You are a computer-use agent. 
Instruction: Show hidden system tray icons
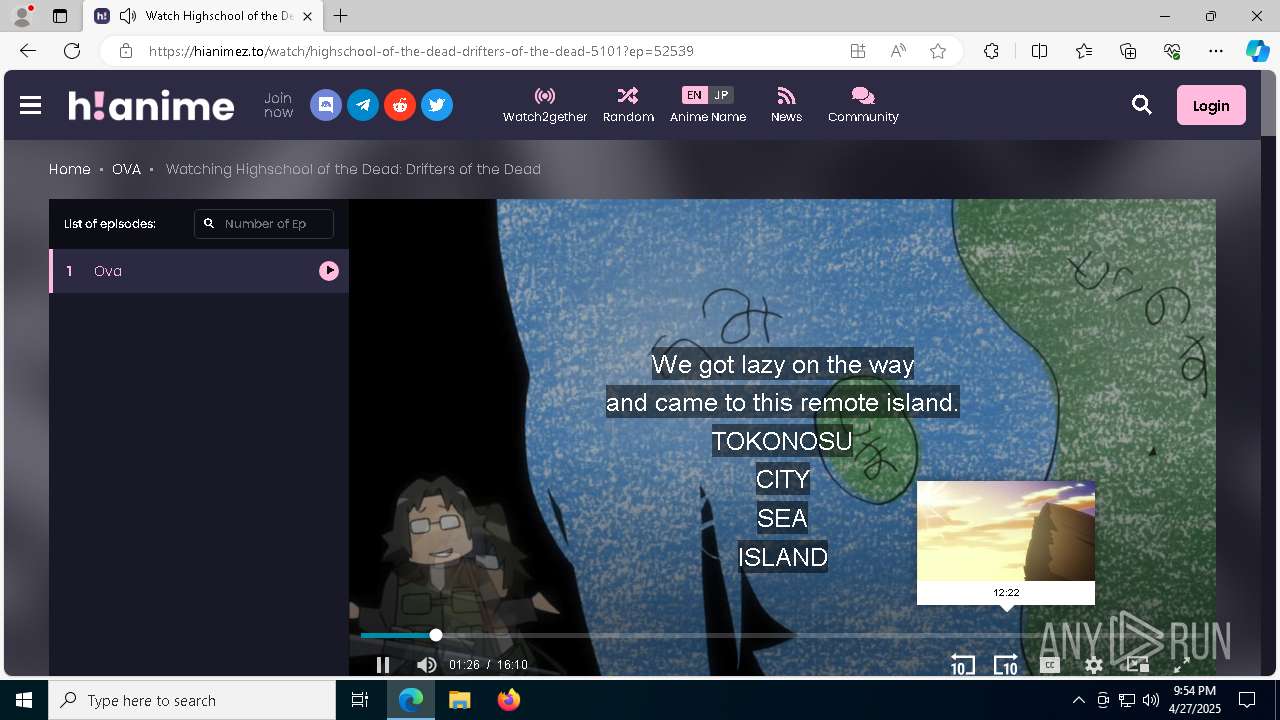pos(1078,700)
